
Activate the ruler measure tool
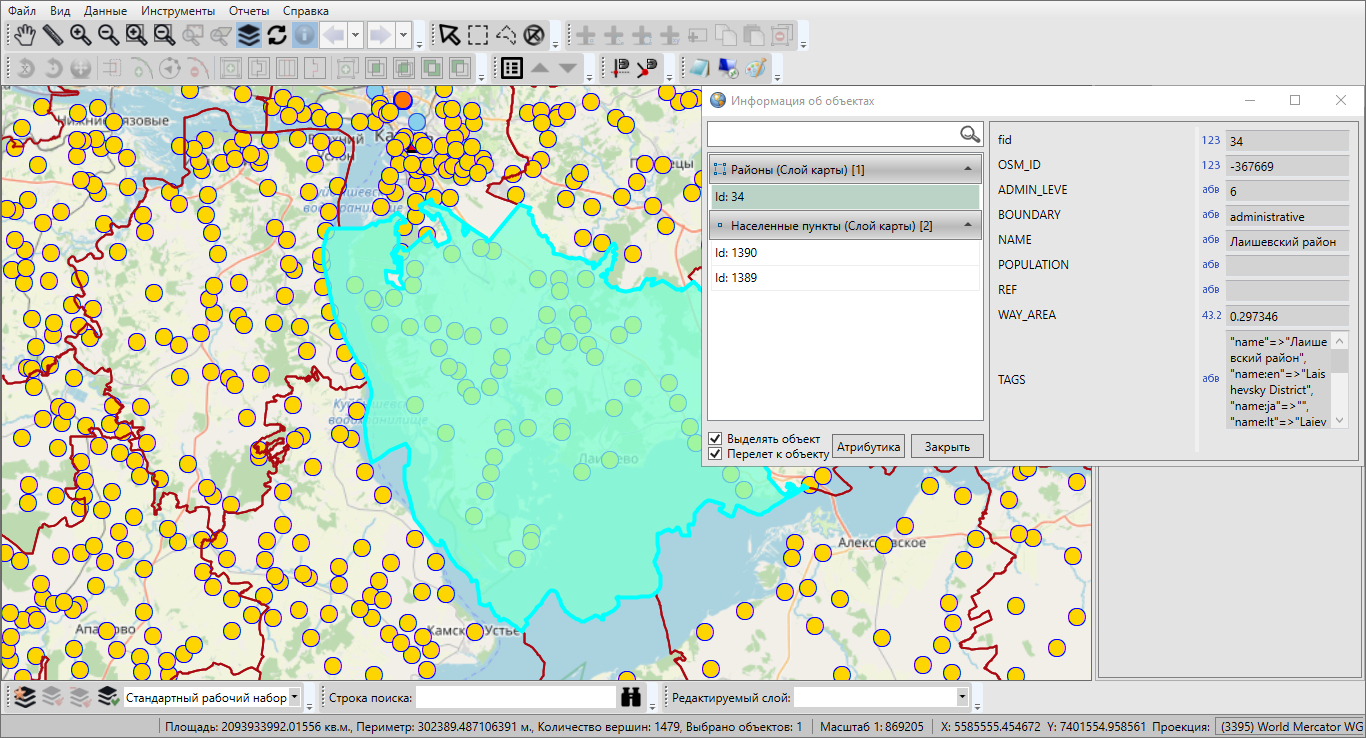click(53, 35)
